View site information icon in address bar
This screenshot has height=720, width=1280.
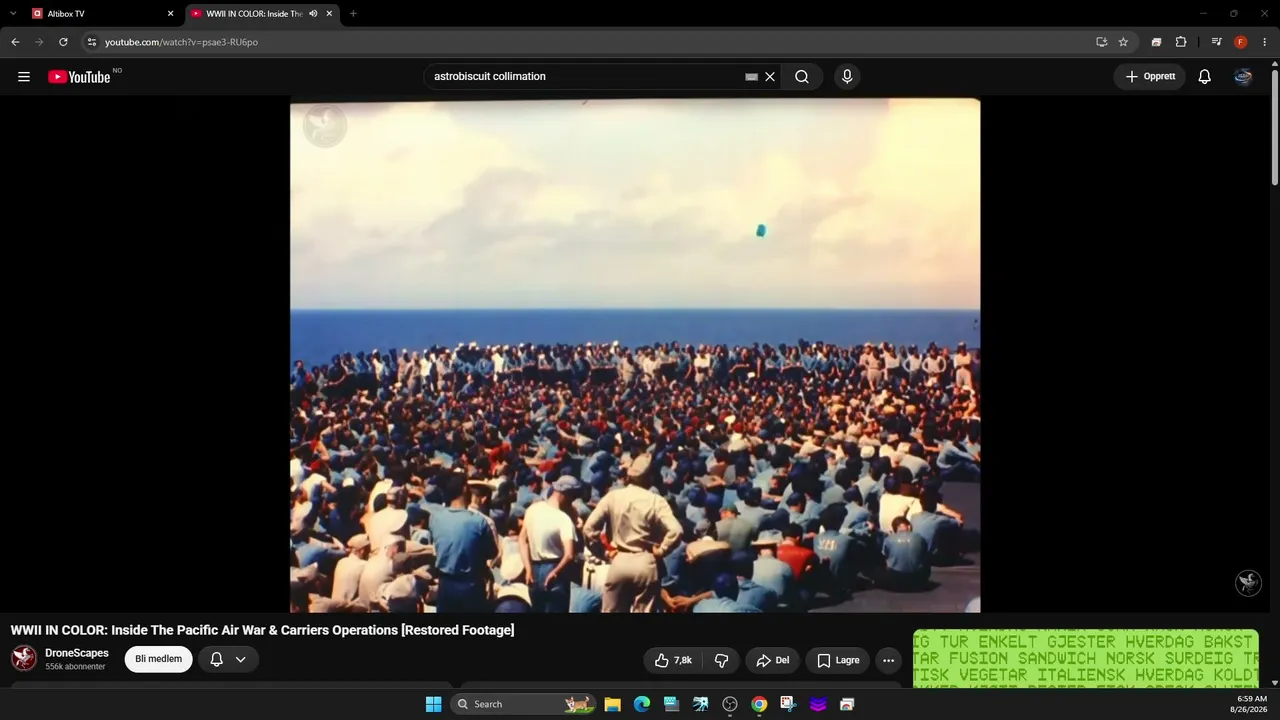pyautogui.click(x=91, y=42)
